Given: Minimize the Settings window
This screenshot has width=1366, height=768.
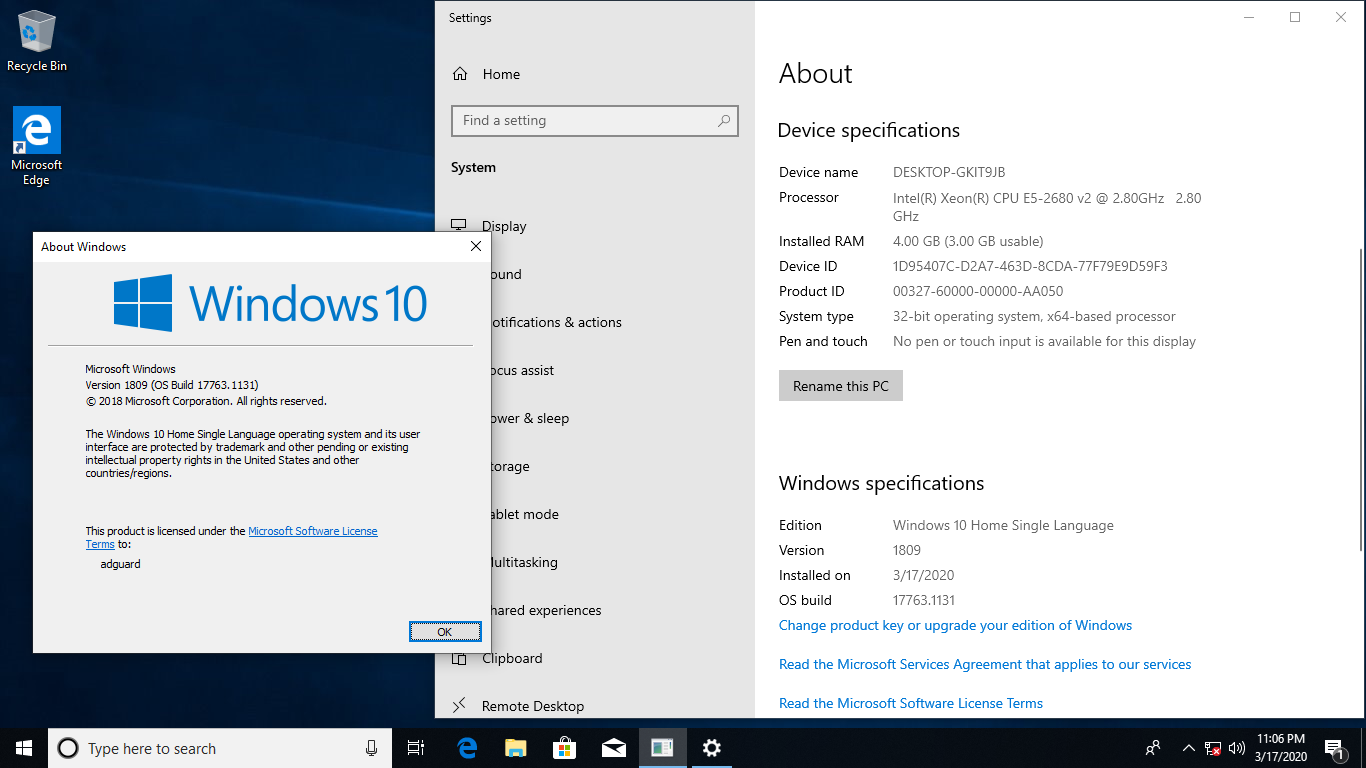Looking at the screenshot, I should click(1249, 17).
